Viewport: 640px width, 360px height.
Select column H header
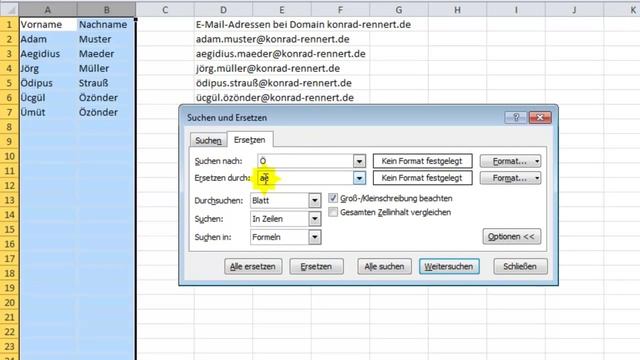tap(457, 9)
